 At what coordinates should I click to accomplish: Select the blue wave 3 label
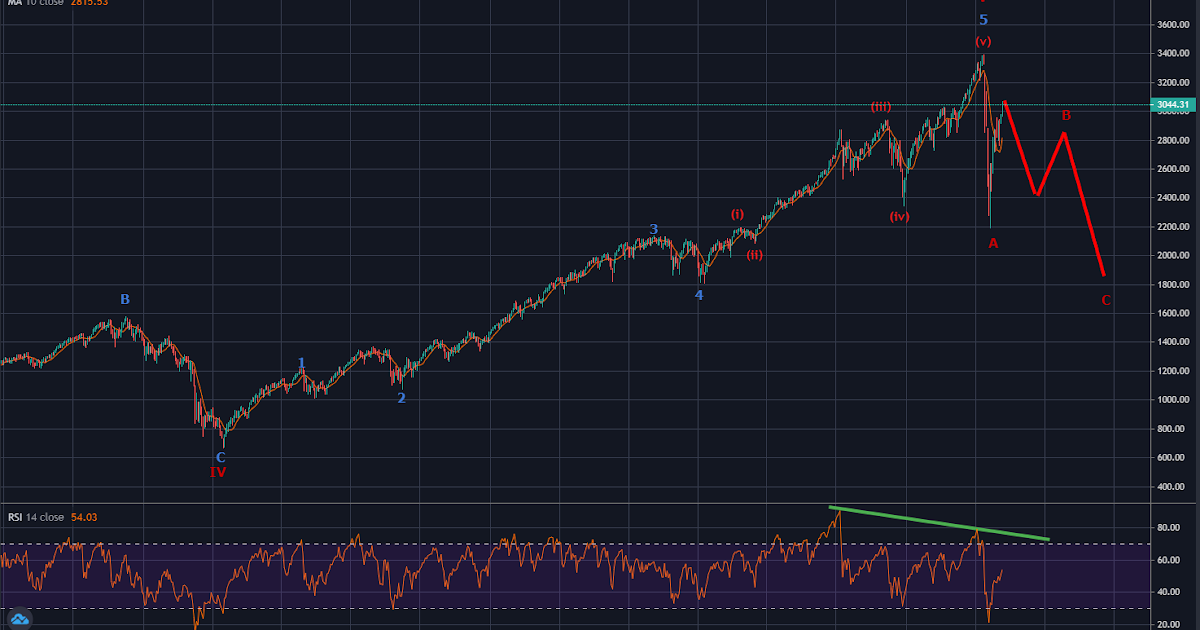click(x=654, y=230)
